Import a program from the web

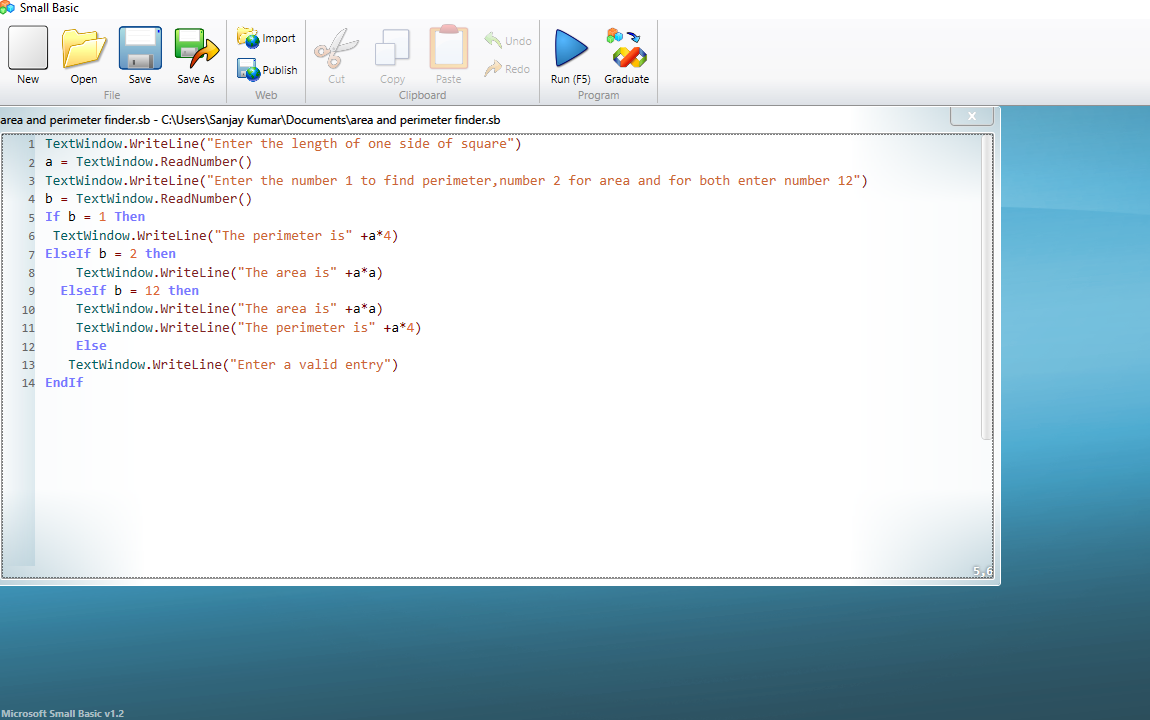click(x=266, y=38)
